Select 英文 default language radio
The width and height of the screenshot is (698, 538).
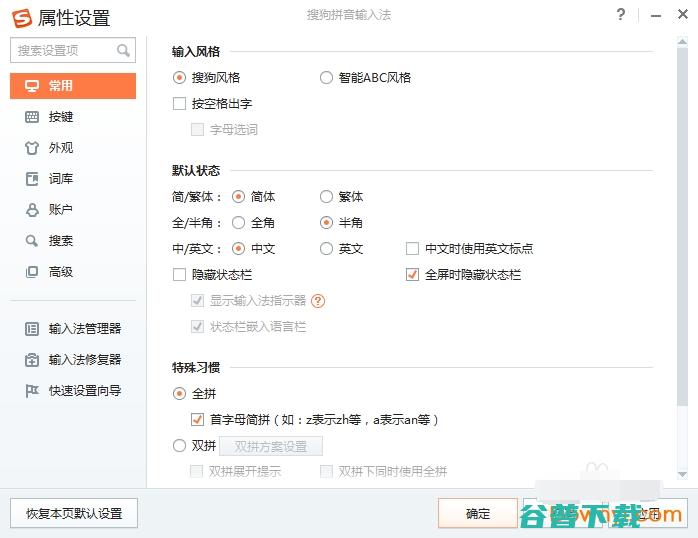[326, 248]
